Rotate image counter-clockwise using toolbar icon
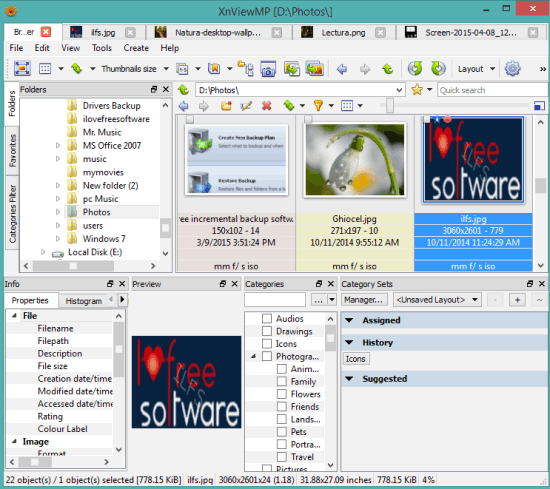The height and width of the screenshot is (489, 550). (x=415, y=69)
